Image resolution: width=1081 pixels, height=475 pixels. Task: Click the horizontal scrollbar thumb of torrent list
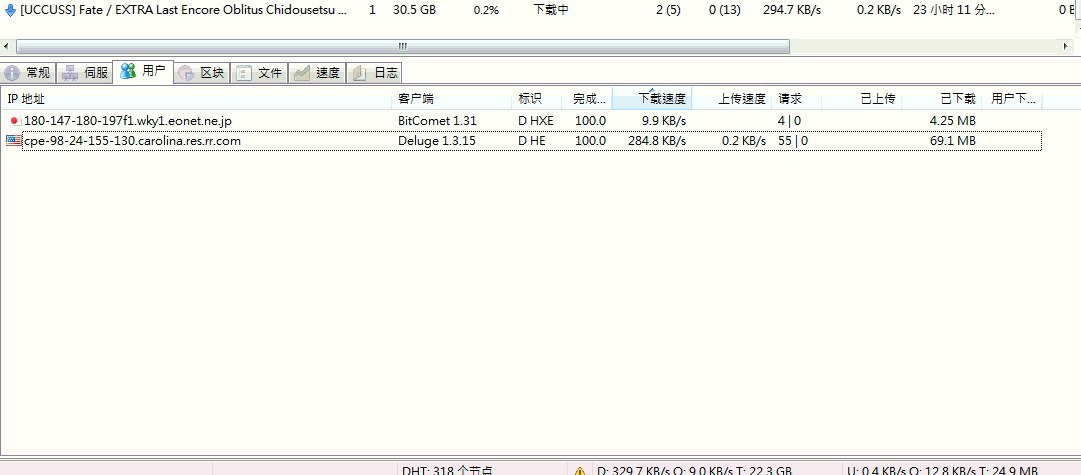[x=403, y=46]
